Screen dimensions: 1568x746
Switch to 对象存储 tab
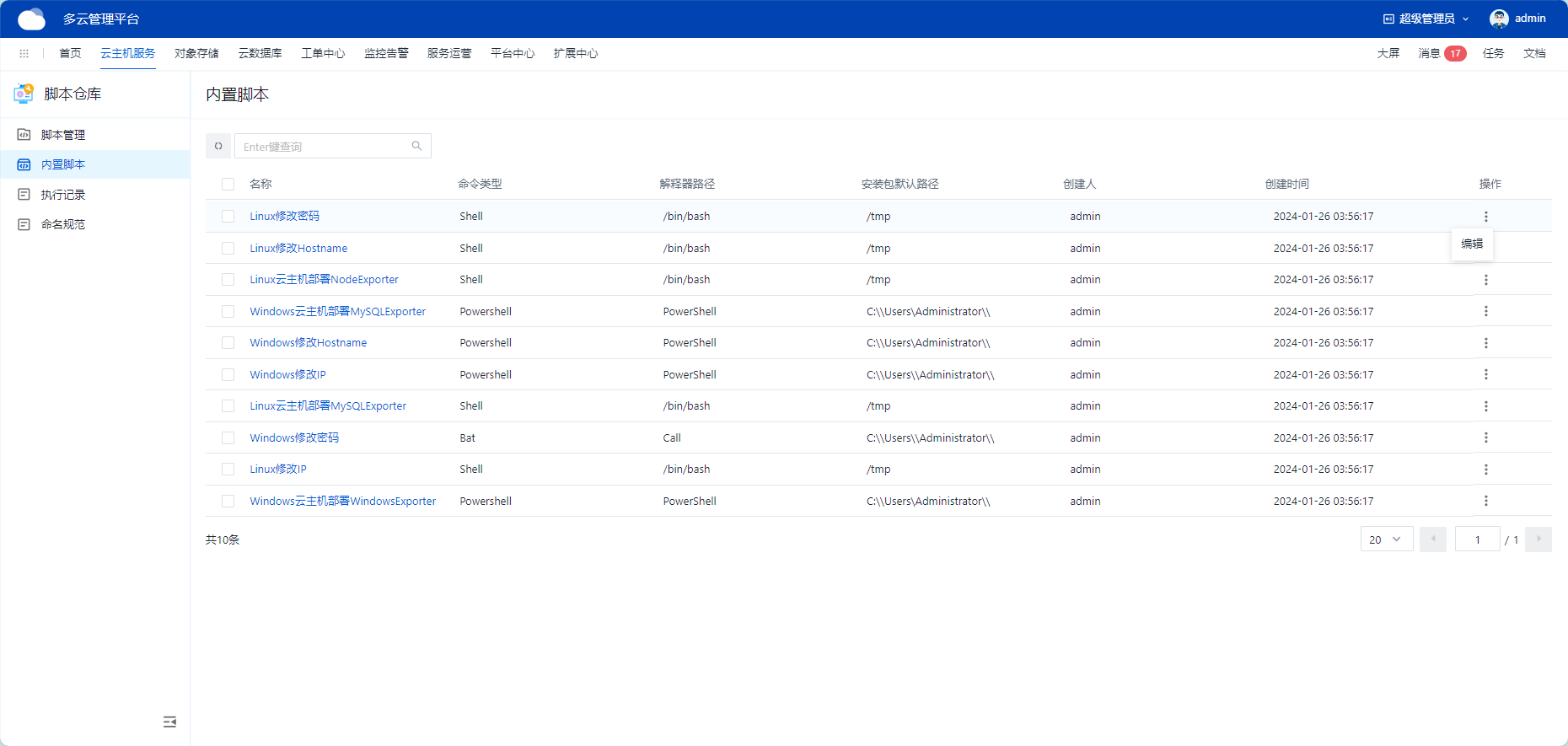click(x=196, y=53)
